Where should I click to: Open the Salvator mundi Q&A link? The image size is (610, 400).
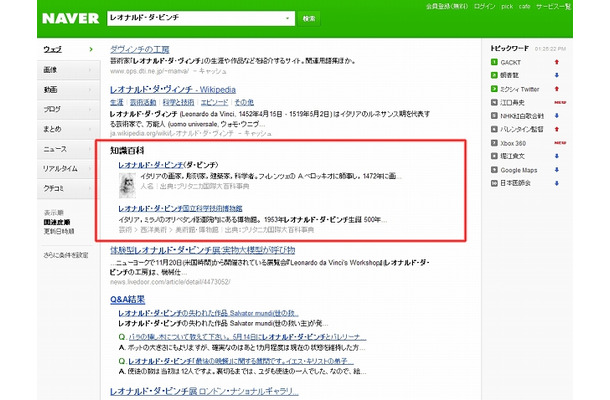point(209,313)
